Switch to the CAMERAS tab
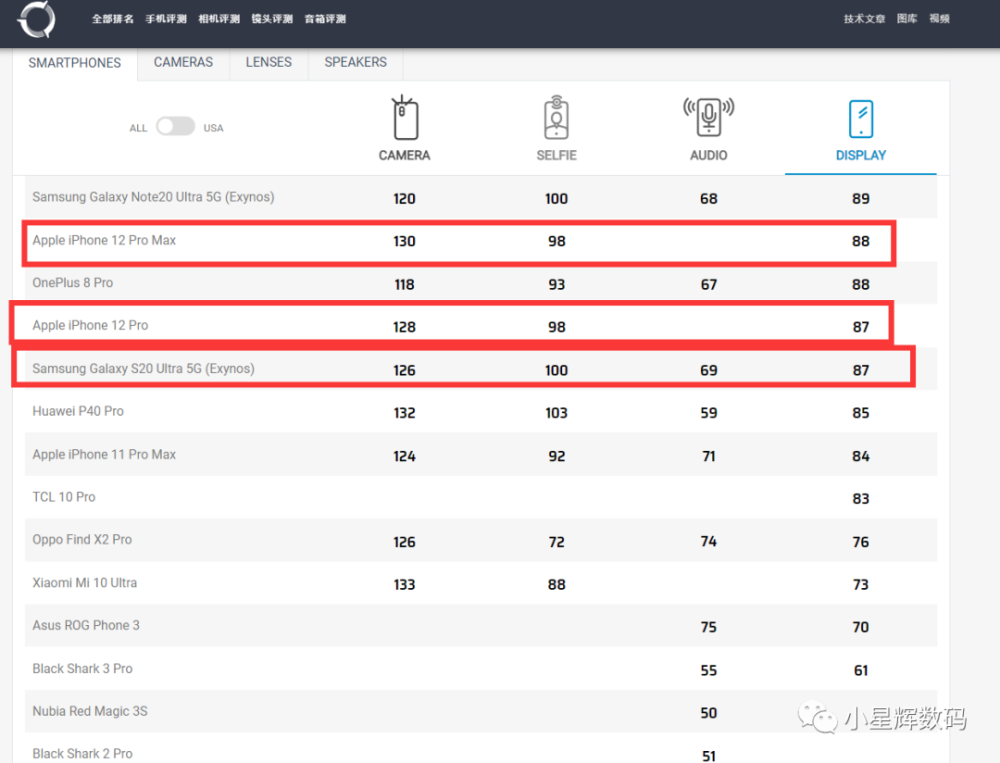 (x=183, y=62)
